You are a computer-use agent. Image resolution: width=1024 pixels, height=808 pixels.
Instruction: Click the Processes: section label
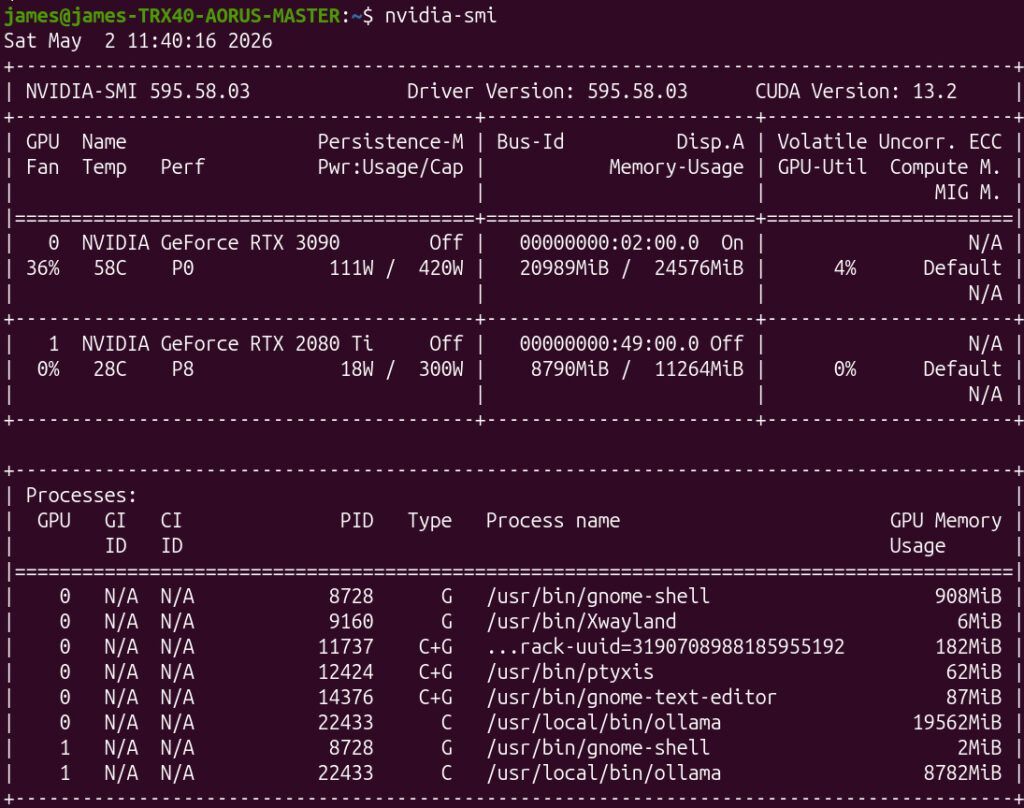coord(82,496)
